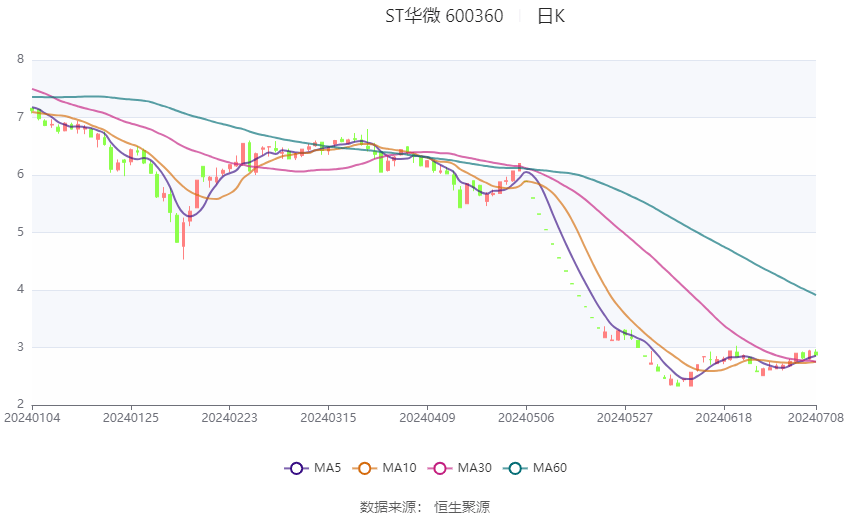The width and height of the screenshot is (850, 517).
Task: Click the 20240409 date axis label
Action: 427,418
